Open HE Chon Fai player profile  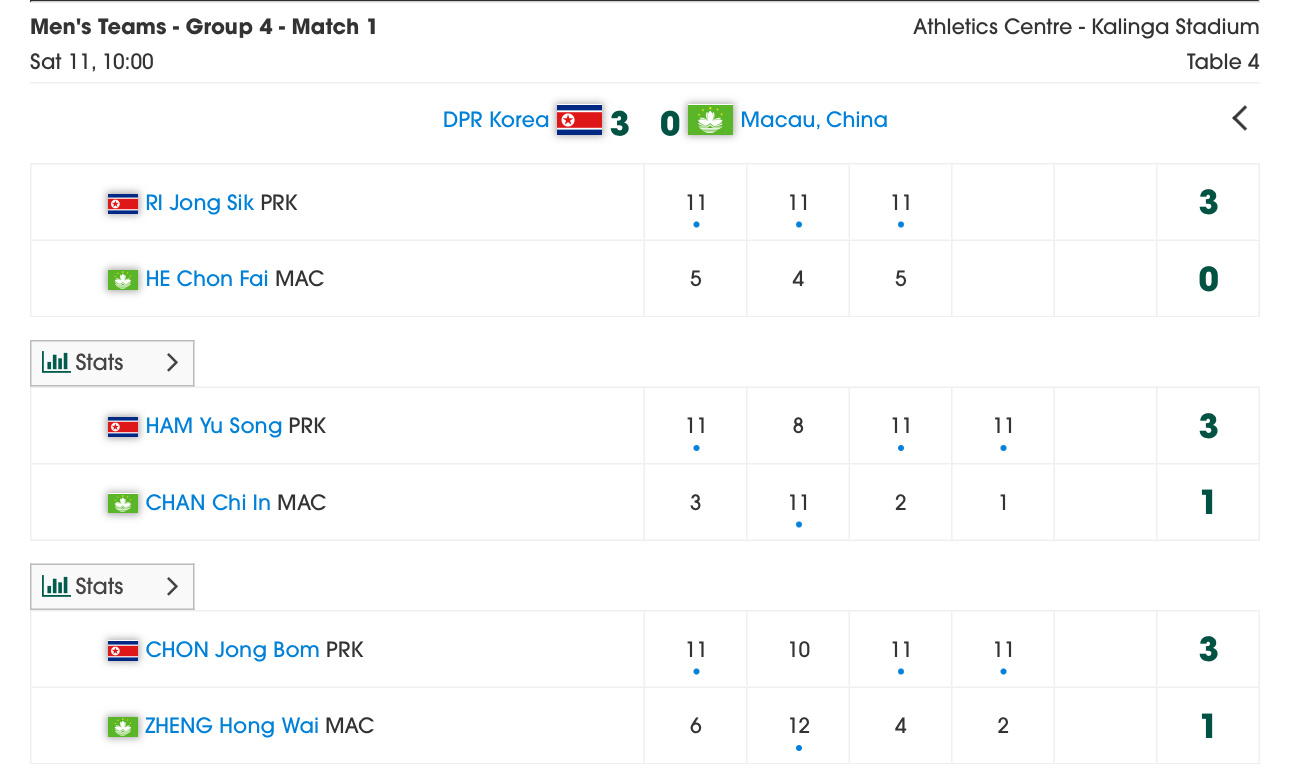[207, 279]
